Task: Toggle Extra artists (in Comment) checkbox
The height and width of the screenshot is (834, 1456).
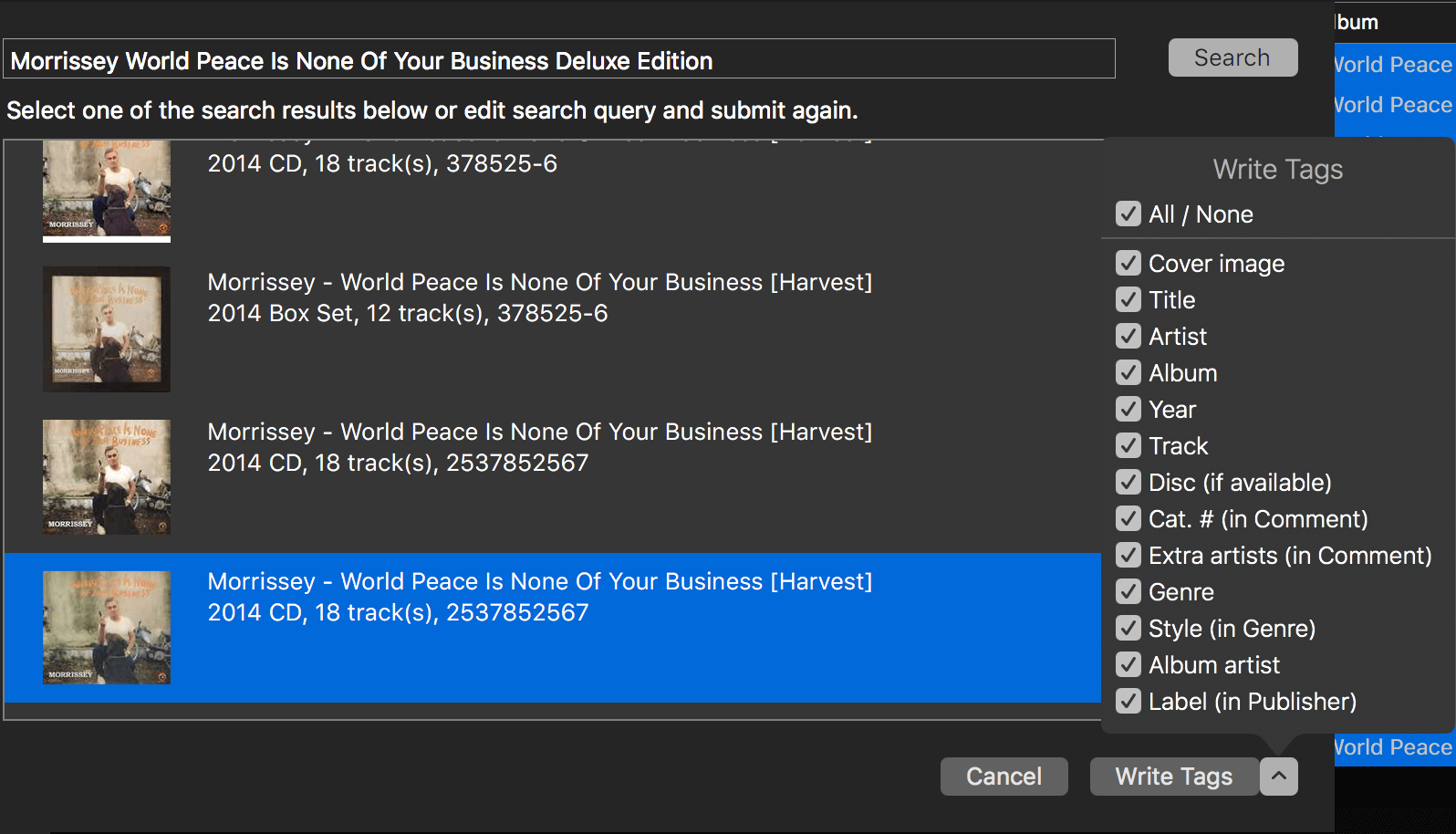Action: [1128, 556]
